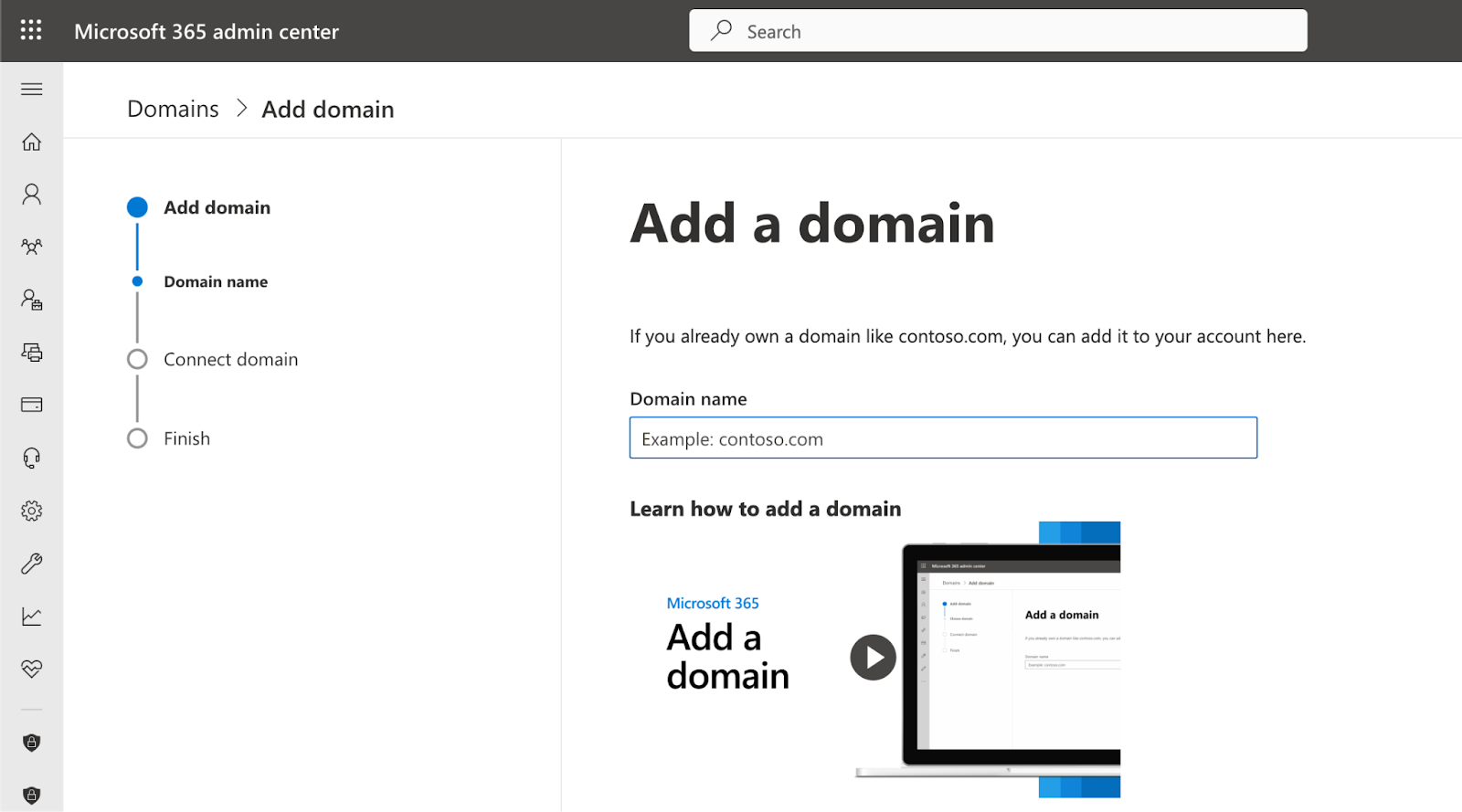Navigate back to Domains breadcrumb

tap(173, 109)
